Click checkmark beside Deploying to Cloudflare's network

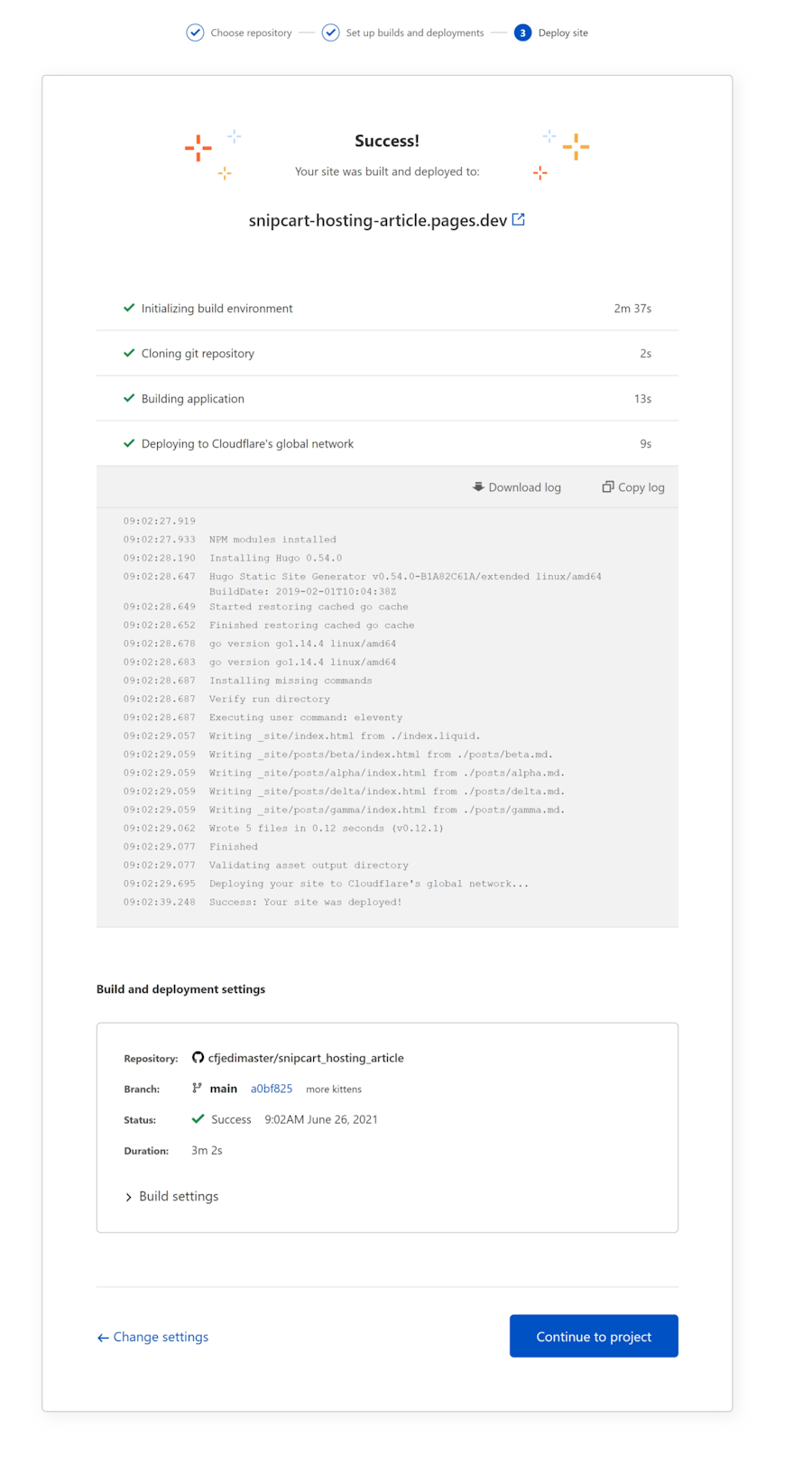pyautogui.click(x=129, y=443)
